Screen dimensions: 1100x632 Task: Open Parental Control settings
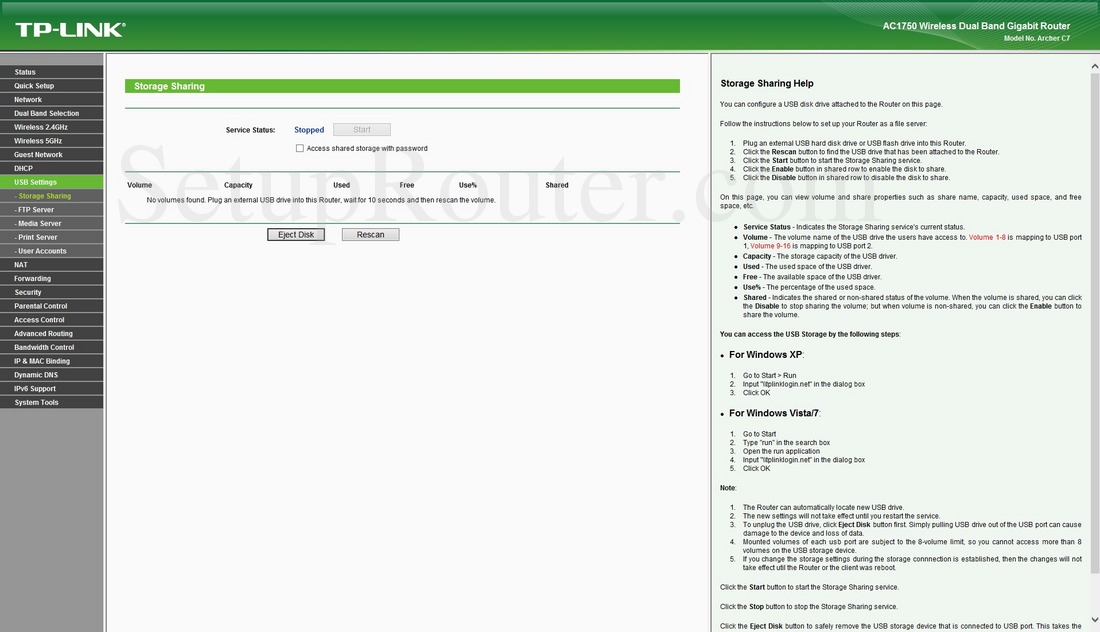pos(52,306)
